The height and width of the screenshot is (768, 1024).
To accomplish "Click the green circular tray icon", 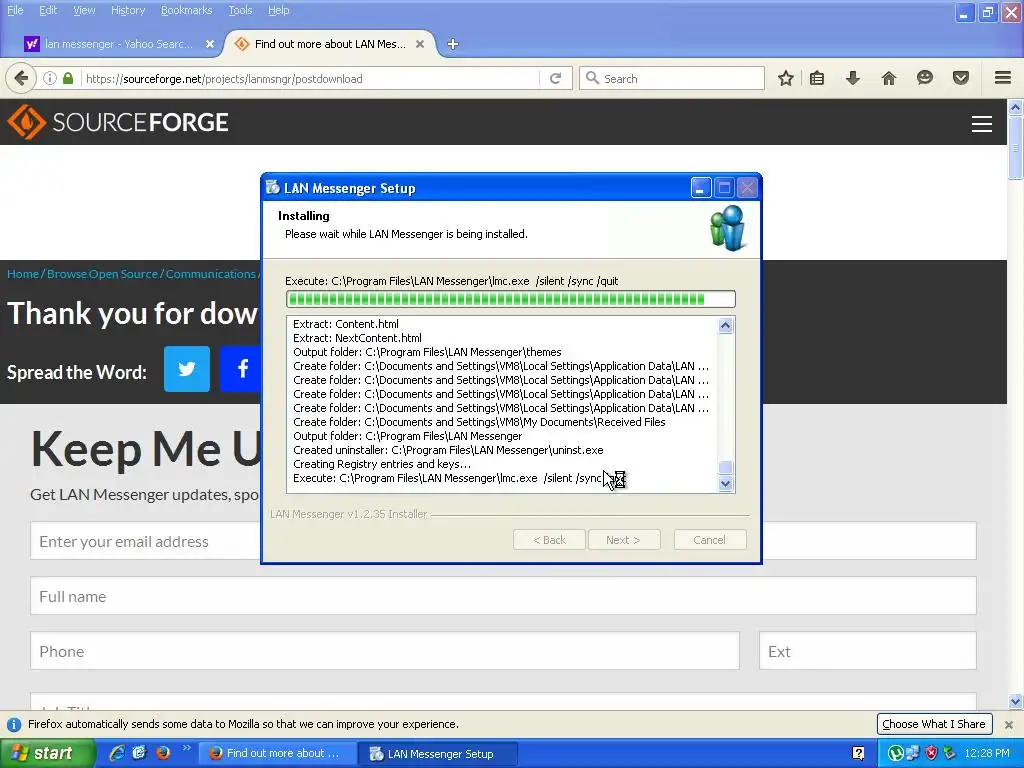I will click(x=895, y=753).
